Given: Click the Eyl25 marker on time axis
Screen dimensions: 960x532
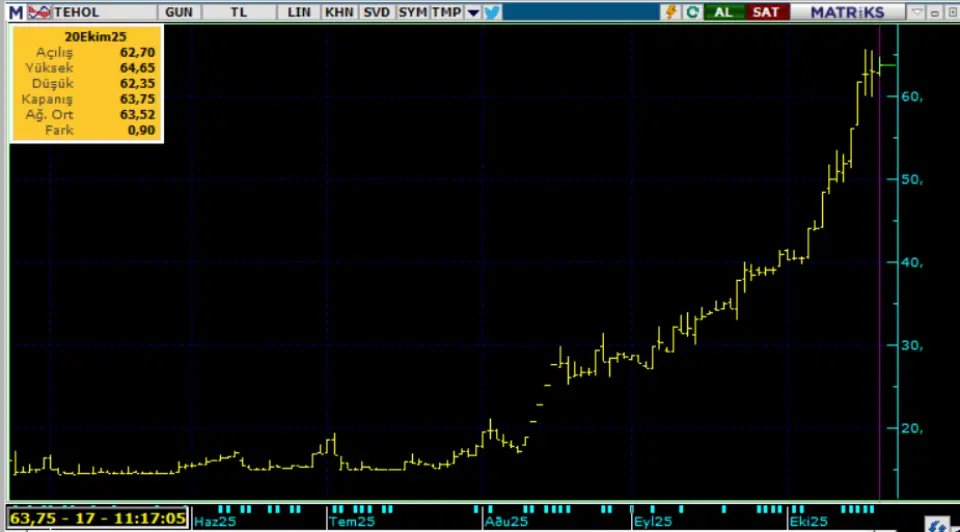Looking at the screenshot, I should (653, 521).
